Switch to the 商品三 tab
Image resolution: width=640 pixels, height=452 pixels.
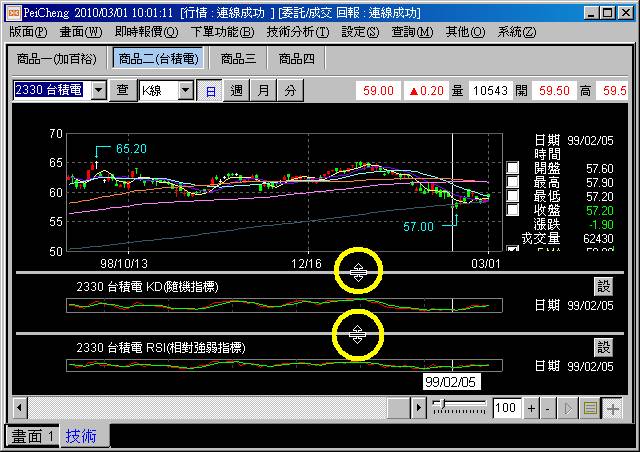click(x=238, y=59)
